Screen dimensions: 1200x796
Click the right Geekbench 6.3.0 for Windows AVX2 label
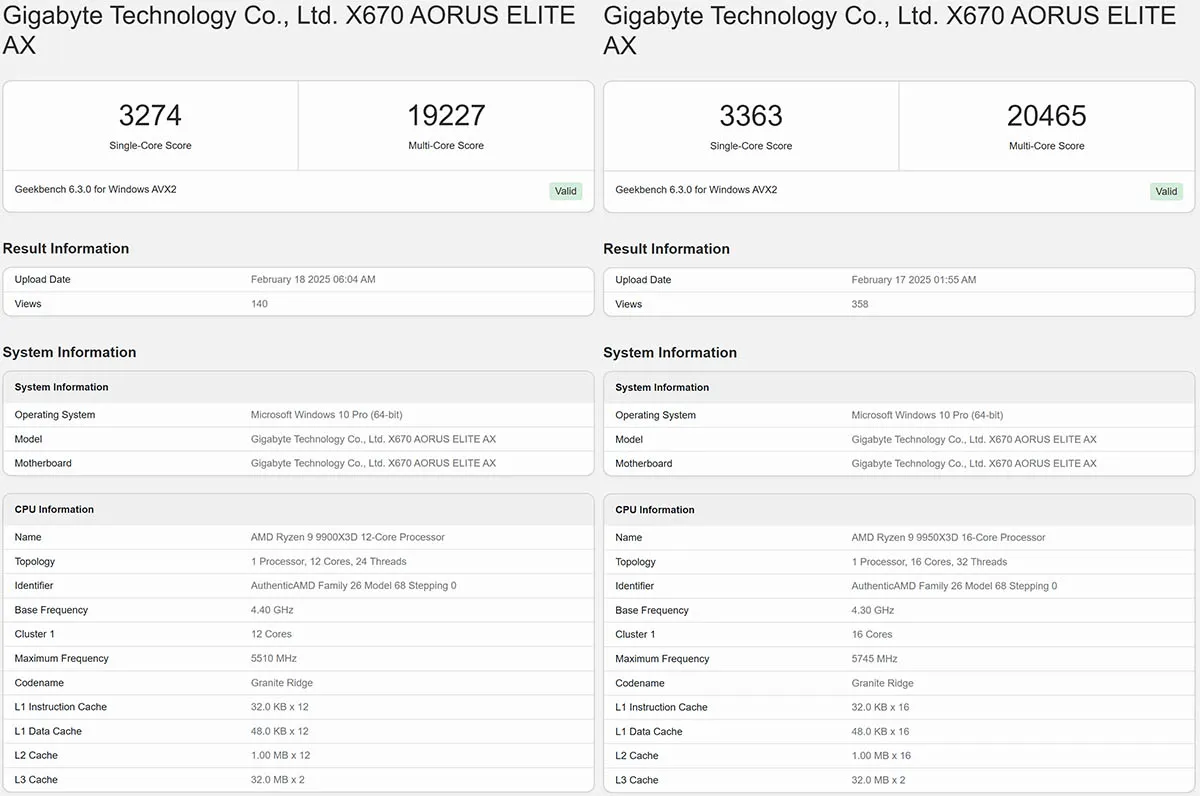pos(697,189)
